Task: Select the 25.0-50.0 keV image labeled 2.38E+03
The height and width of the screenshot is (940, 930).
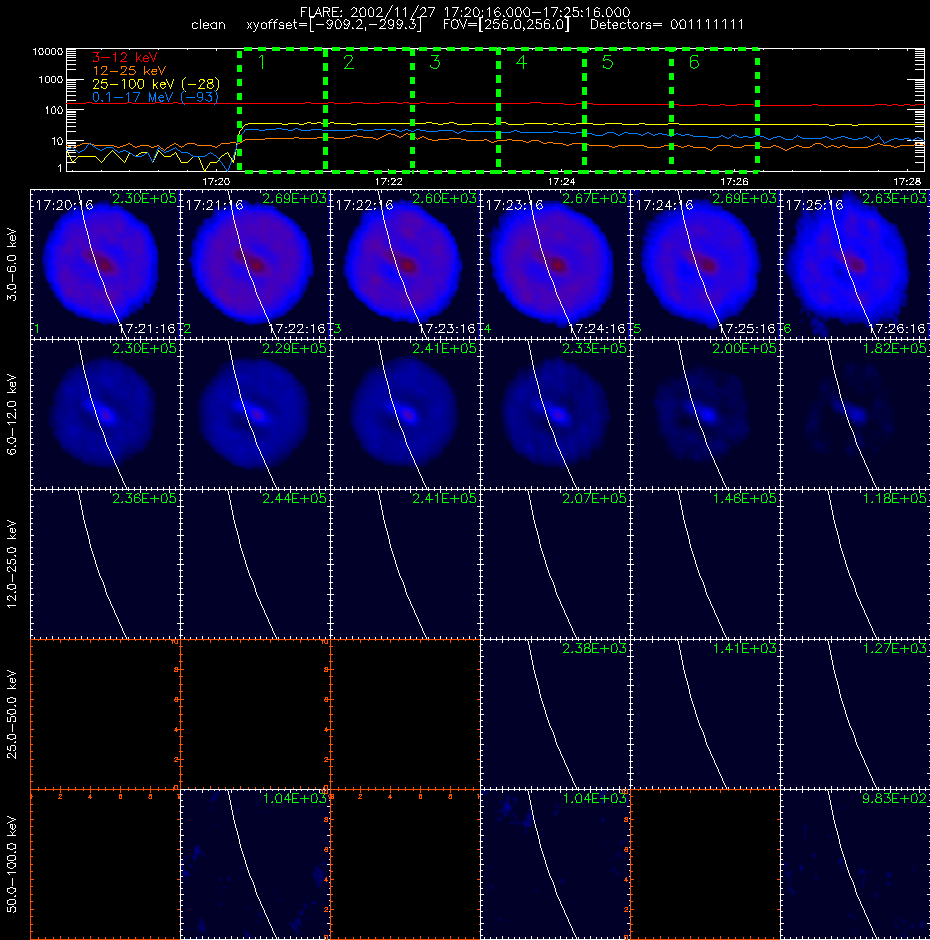Action: 555,714
